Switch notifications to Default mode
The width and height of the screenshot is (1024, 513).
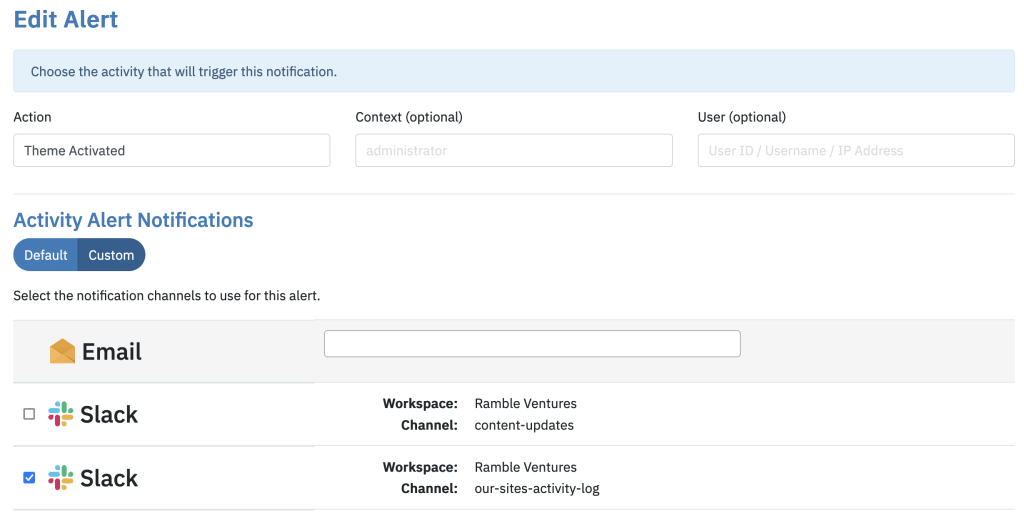pos(46,255)
